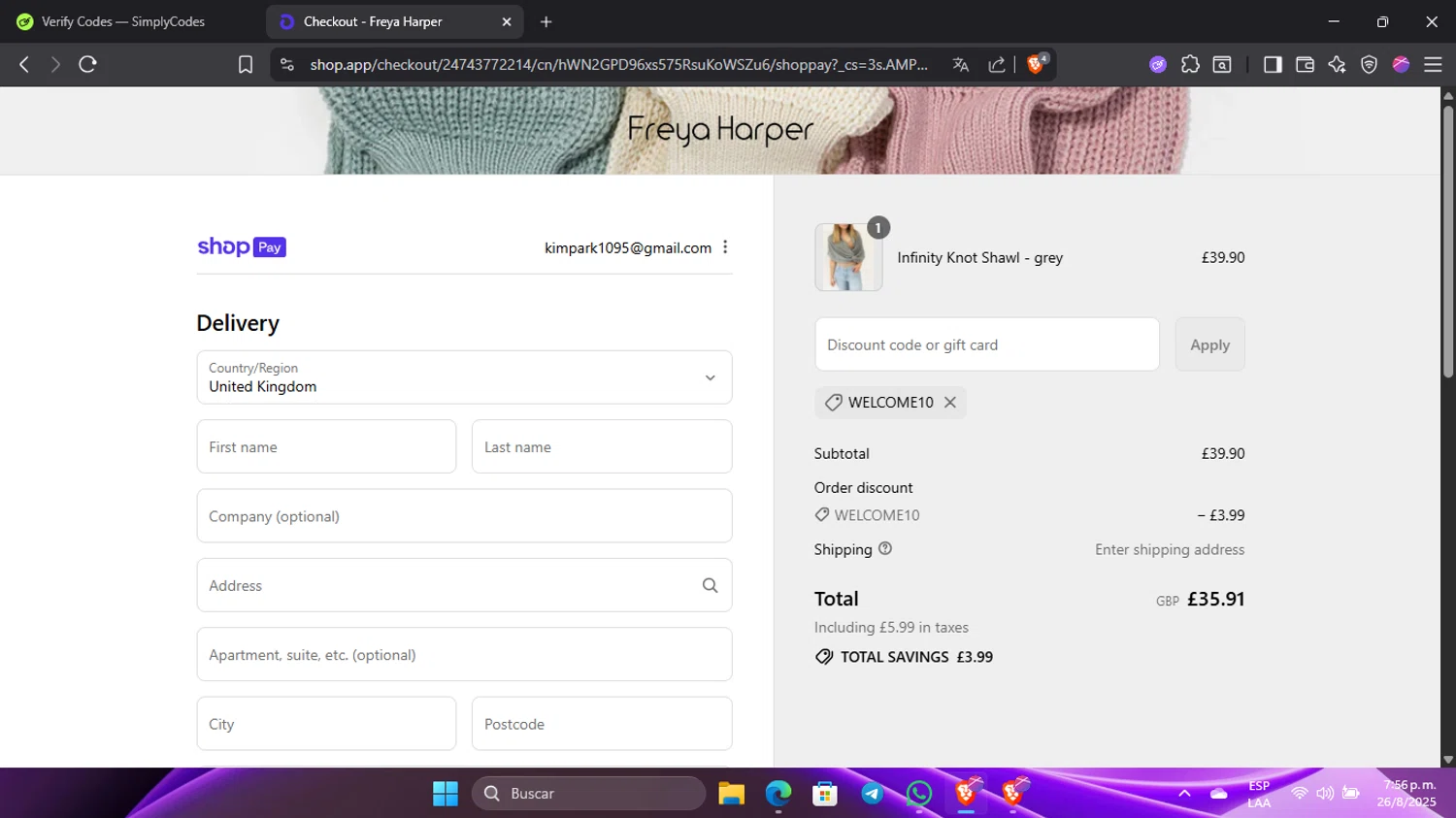This screenshot has height=818, width=1456.
Task: Click the Postcode field
Action: [602, 723]
